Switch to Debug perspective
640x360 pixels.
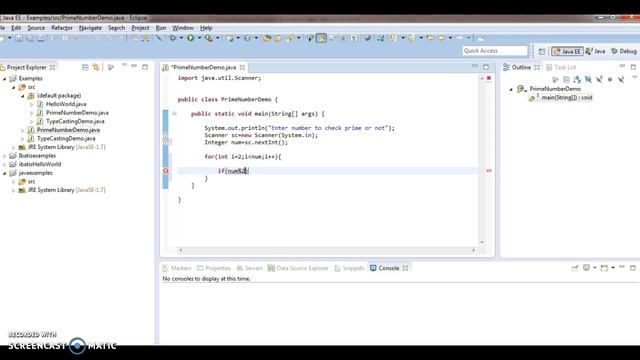coord(624,51)
